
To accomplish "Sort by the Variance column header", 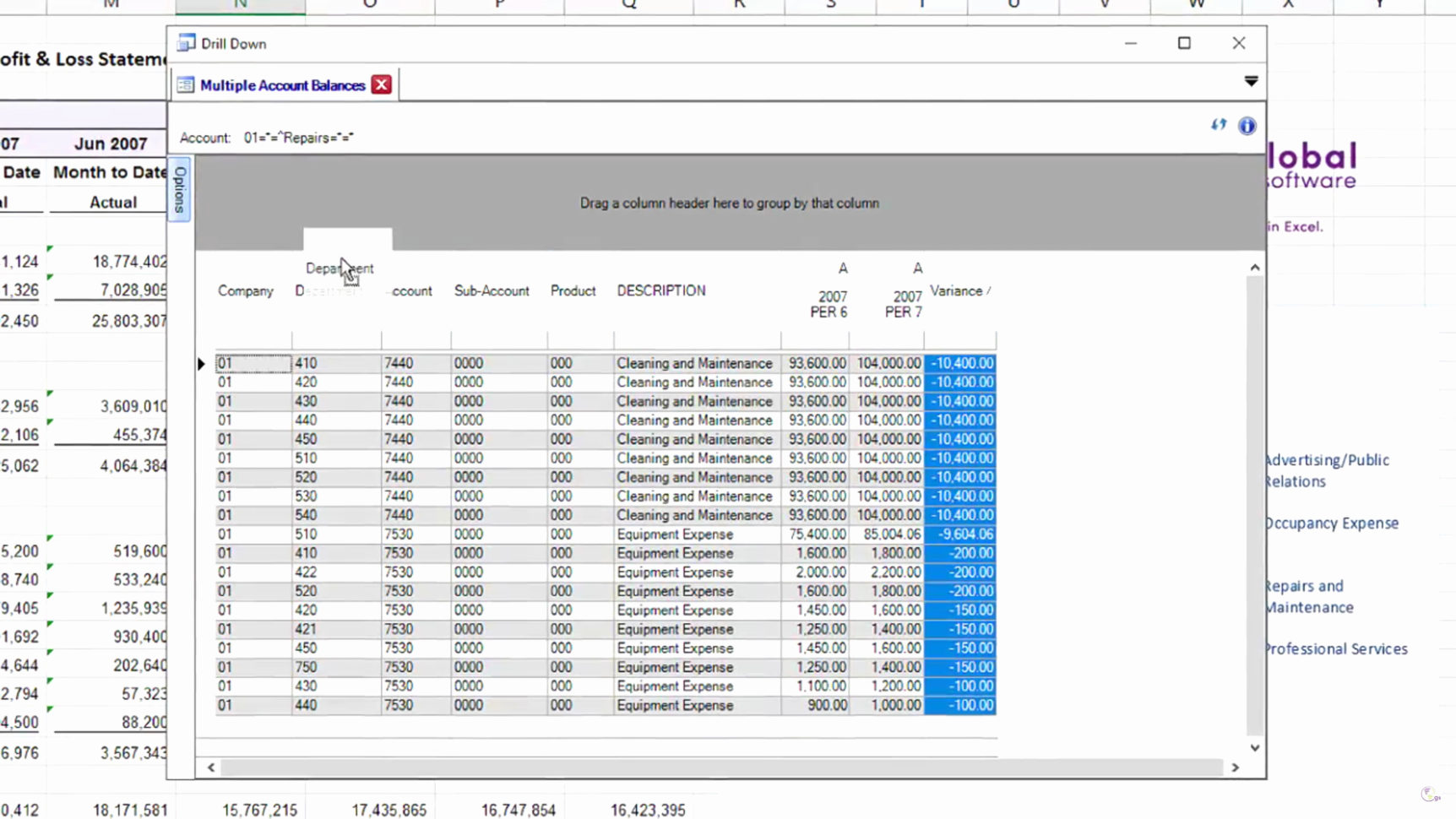I will click(960, 290).
